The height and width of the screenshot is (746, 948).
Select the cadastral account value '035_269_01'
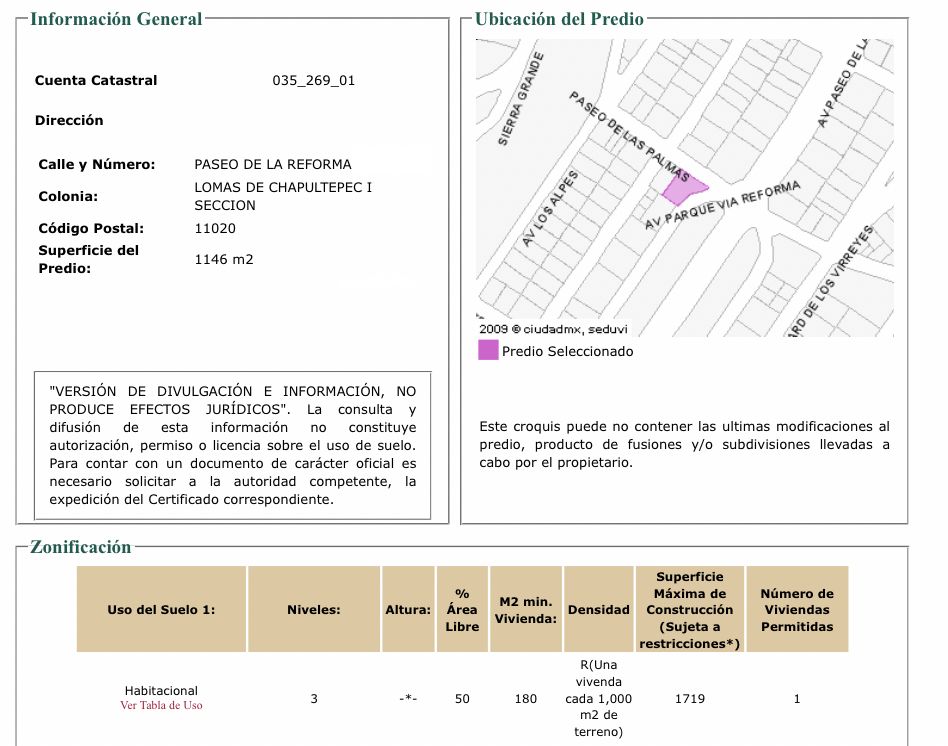click(314, 80)
